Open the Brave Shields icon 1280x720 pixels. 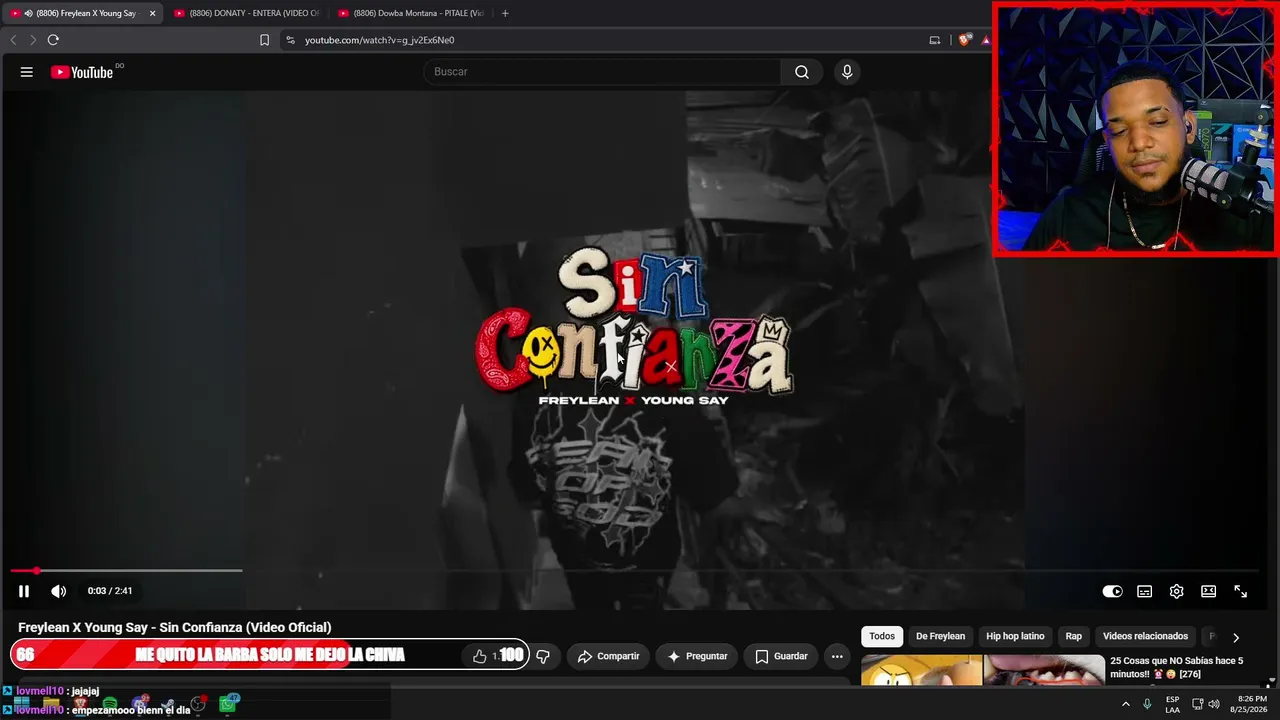[964, 40]
